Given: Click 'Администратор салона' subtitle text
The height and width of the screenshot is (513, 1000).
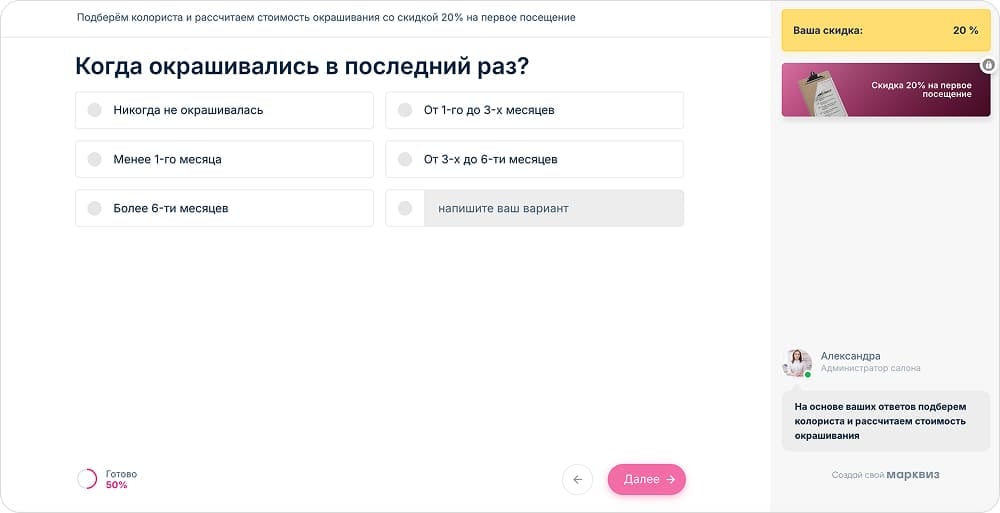Looking at the screenshot, I should pyautogui.click(x=870, y=368).
